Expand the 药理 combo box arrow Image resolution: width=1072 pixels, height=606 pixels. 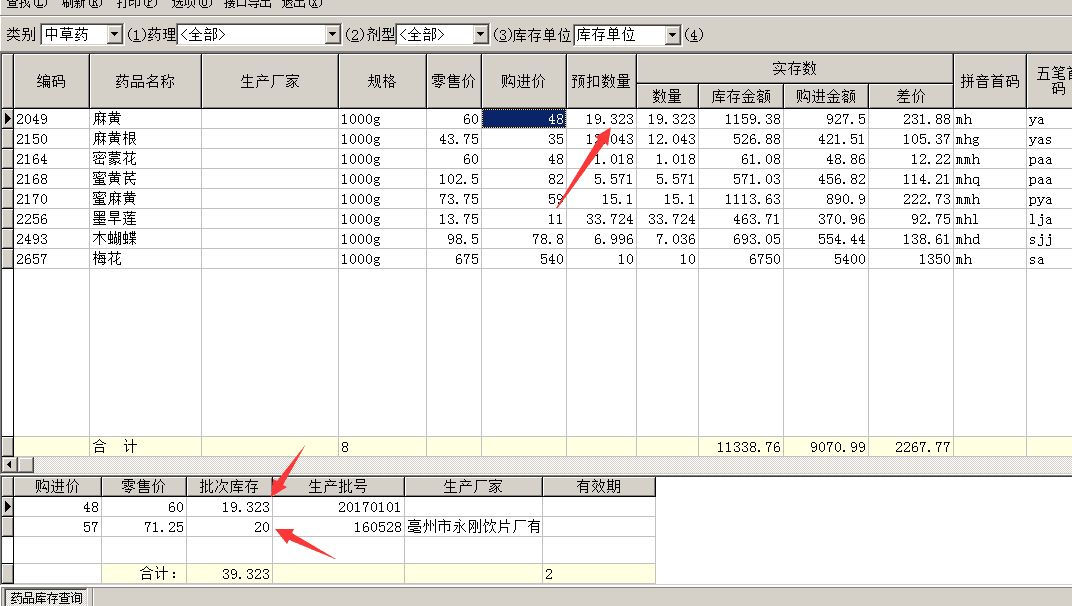(332, 34)
